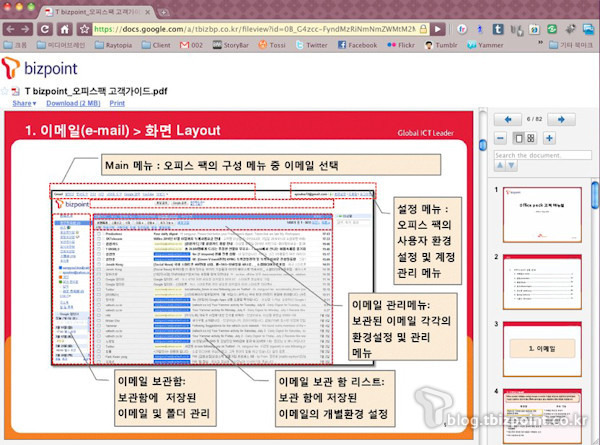This screenshot has height=445, width=600.
Task: Star the T bizpoint PDF document
Action: (5, 91)
